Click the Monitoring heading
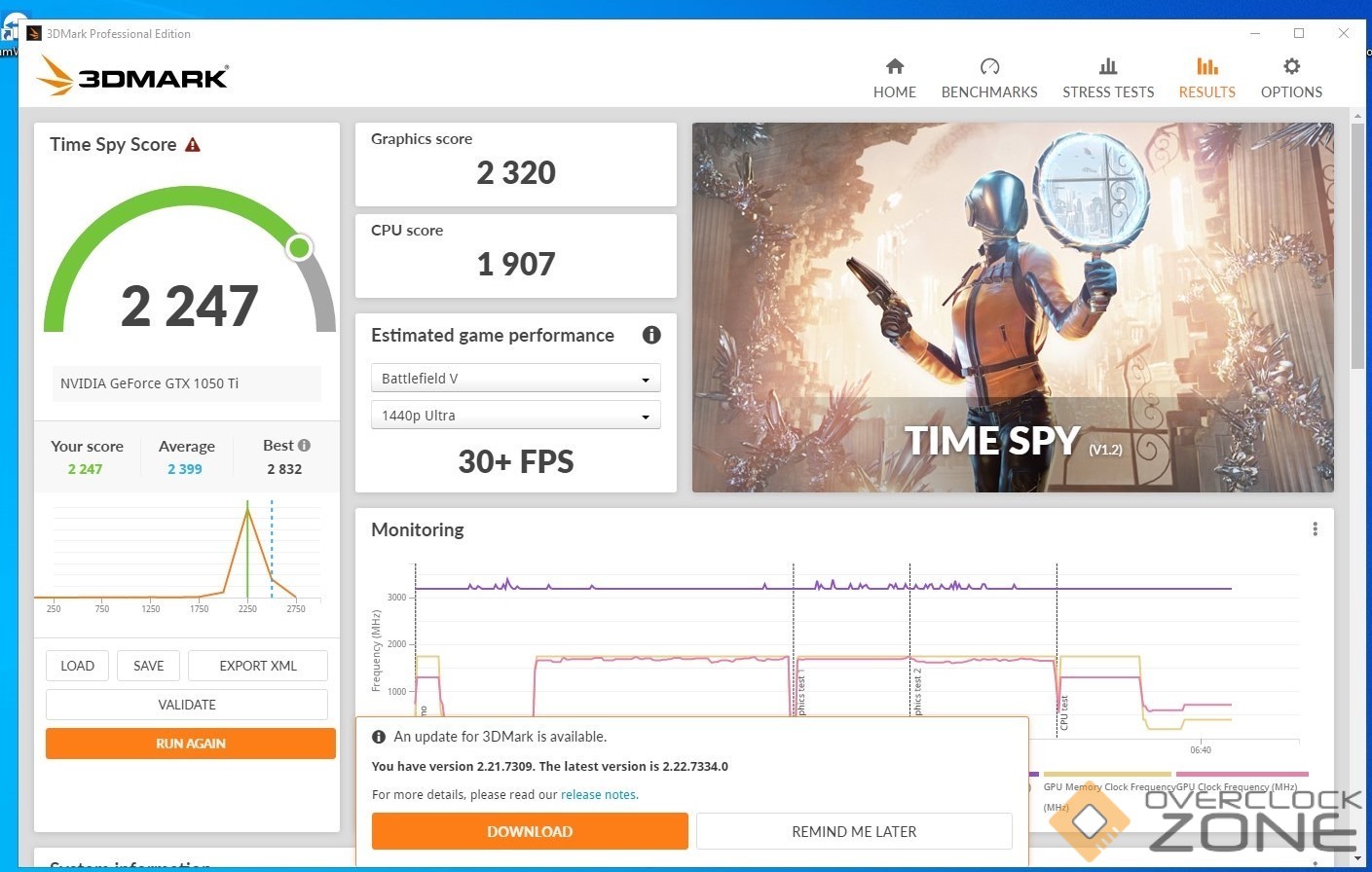This screenshot has width=1372, height=872. pyautogui.click(x=418, y=529)
